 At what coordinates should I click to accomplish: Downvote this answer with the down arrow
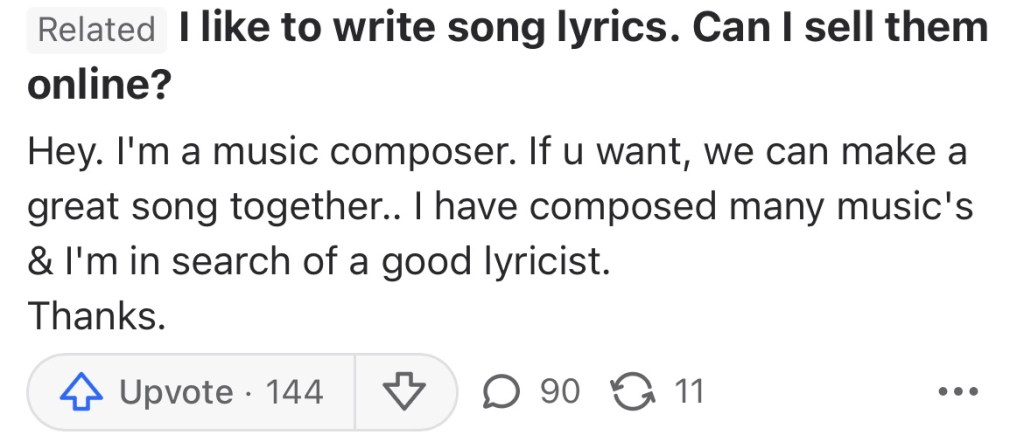point(404,392)
